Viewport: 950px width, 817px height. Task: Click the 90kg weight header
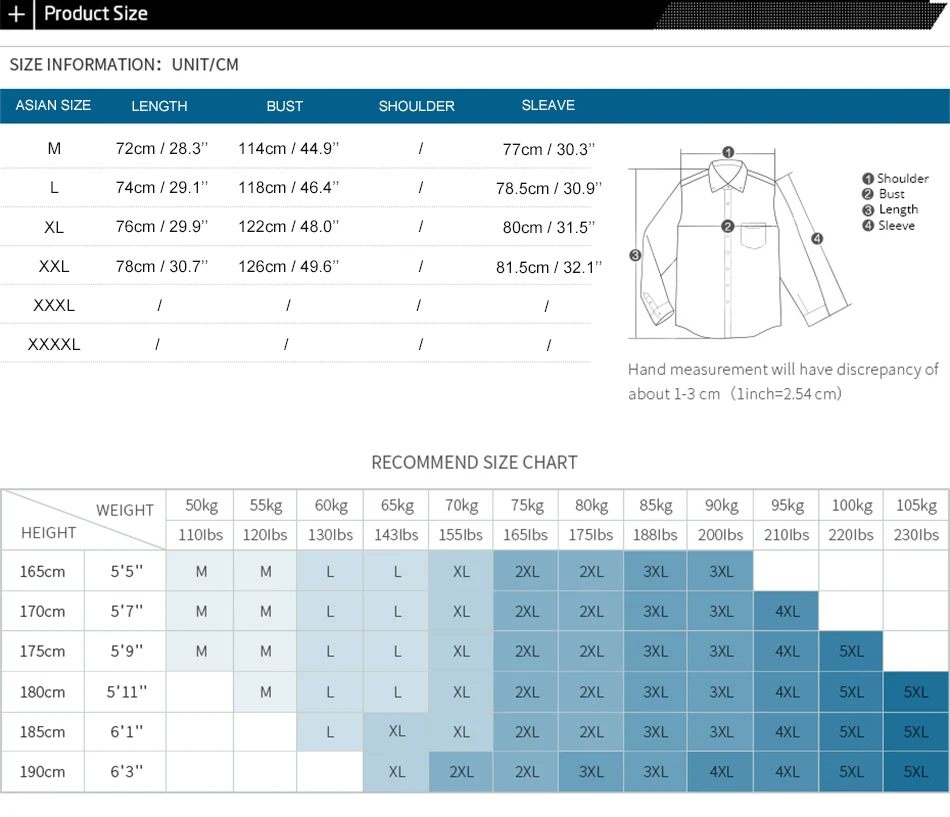(x=721, y=505)
